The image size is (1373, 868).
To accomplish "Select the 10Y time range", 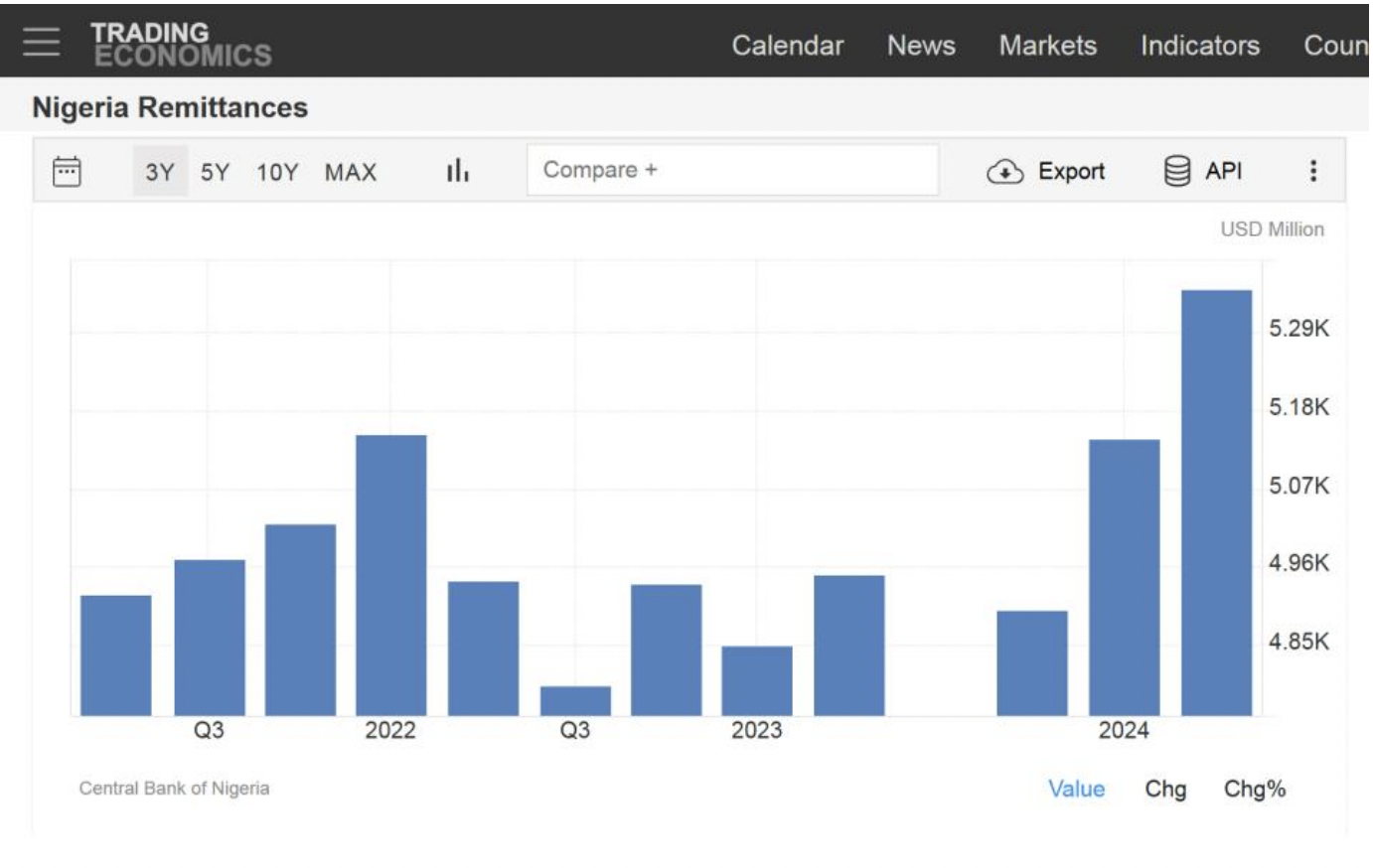I will [x=277, y=172].
